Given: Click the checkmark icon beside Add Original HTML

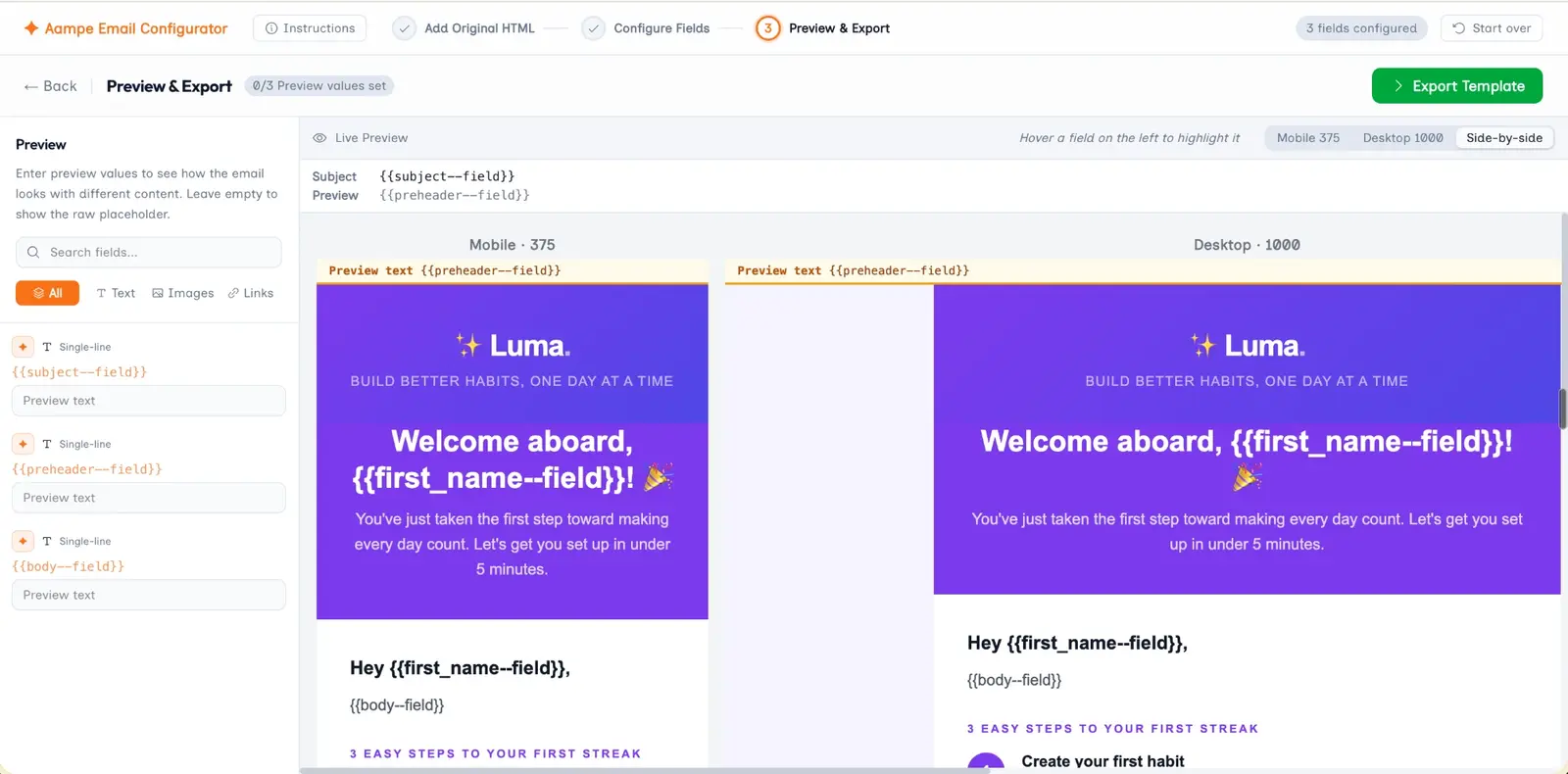Looking at the screenshot, I should (x=404, y=28).
